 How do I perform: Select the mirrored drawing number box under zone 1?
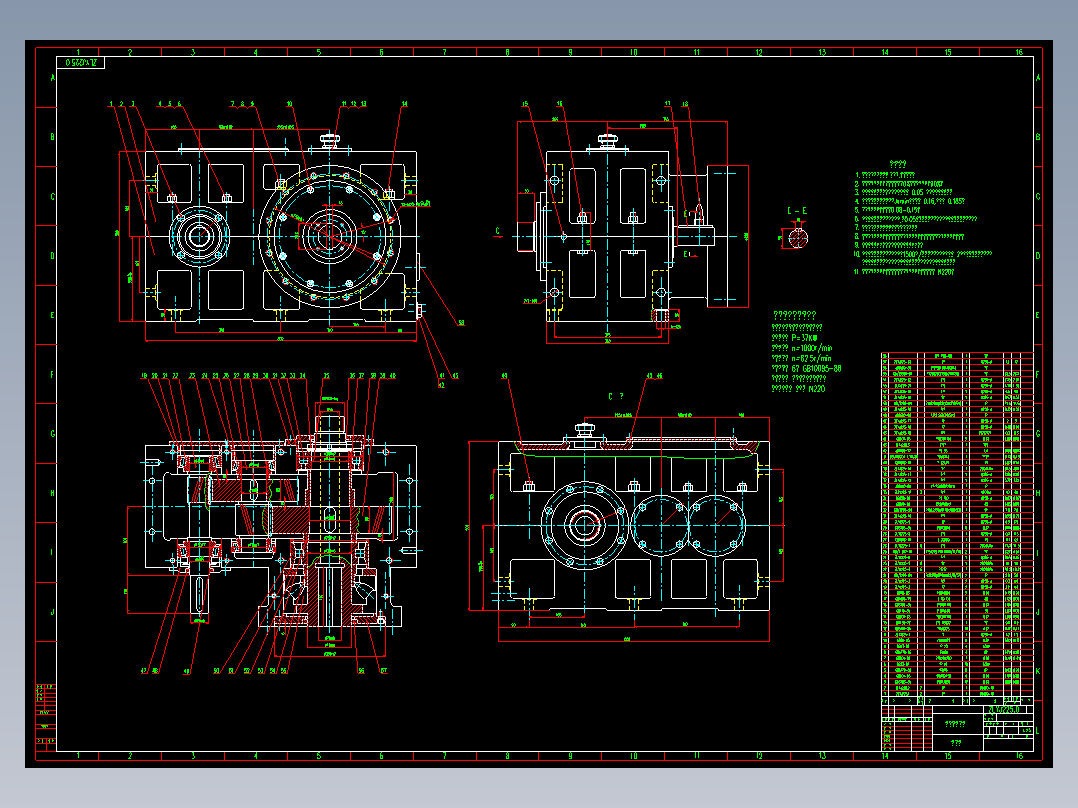[81, 63]
